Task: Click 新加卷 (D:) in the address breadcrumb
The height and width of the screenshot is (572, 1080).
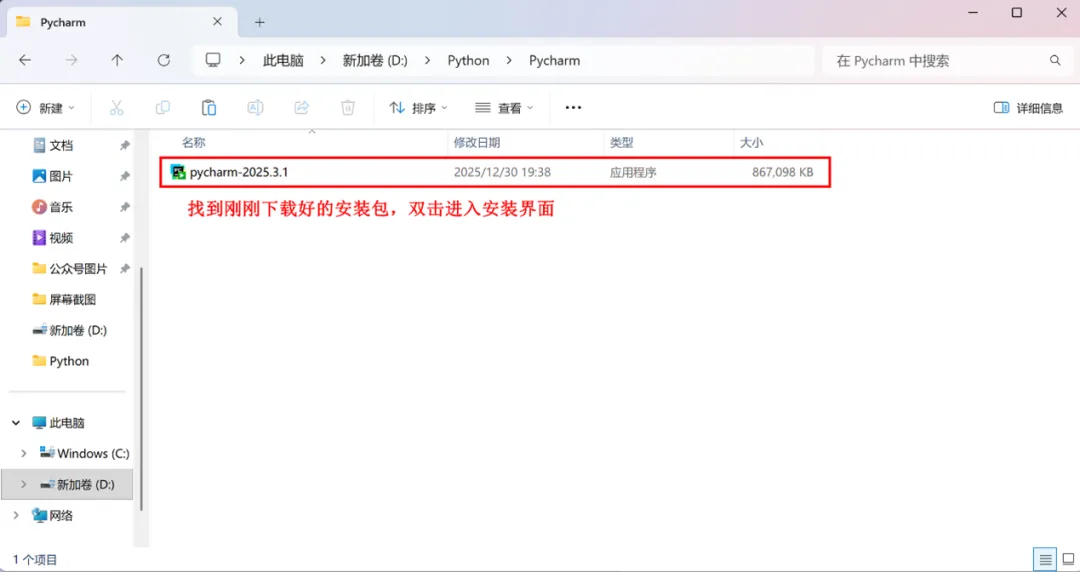Action: (x=375, y=61)
